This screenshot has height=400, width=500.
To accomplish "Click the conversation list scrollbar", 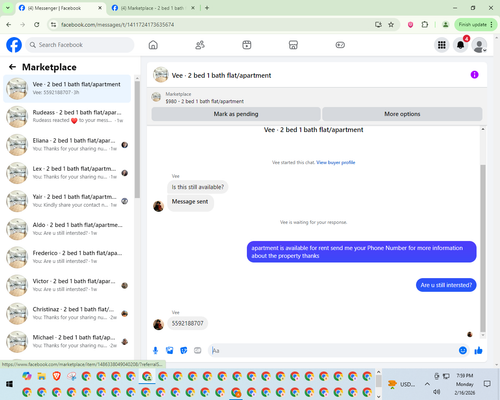I will pos(137,139).
